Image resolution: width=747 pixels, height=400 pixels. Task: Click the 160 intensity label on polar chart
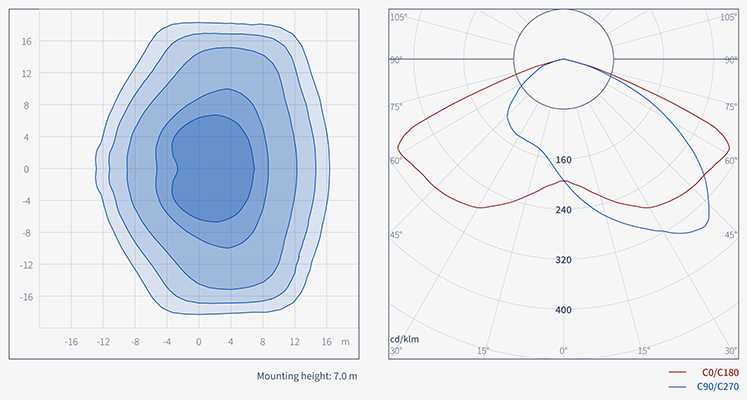[x=563, y=160]
